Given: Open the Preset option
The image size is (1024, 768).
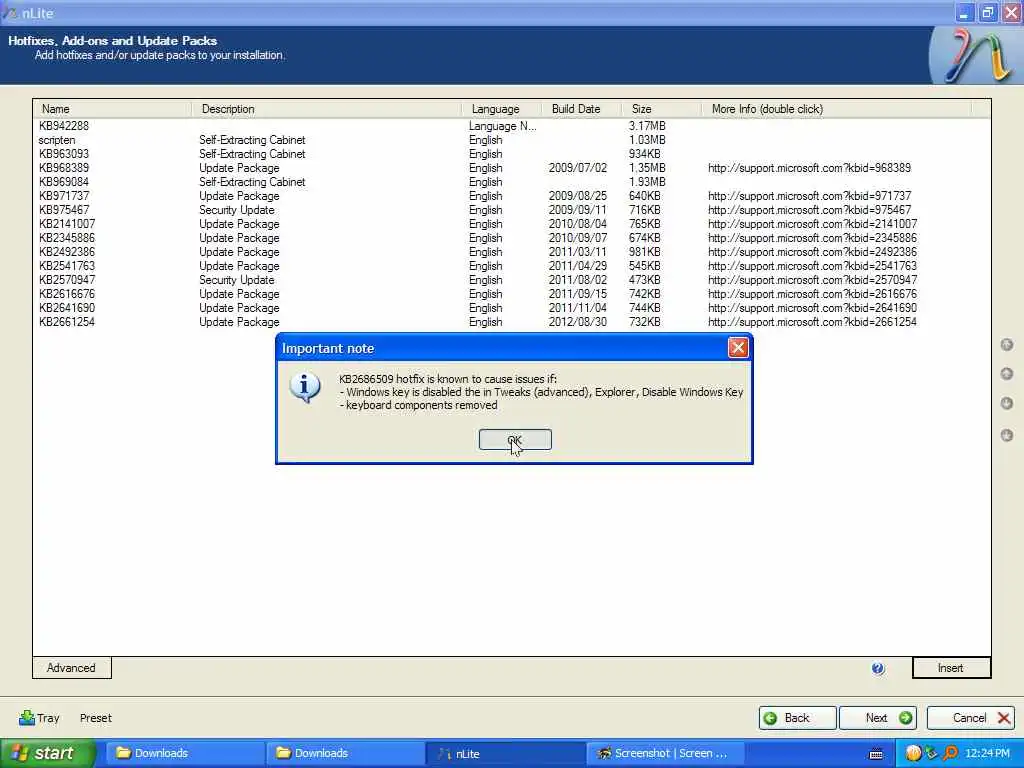Looking at the screenshot, I should pyautogui.click(x=96, y=718).
